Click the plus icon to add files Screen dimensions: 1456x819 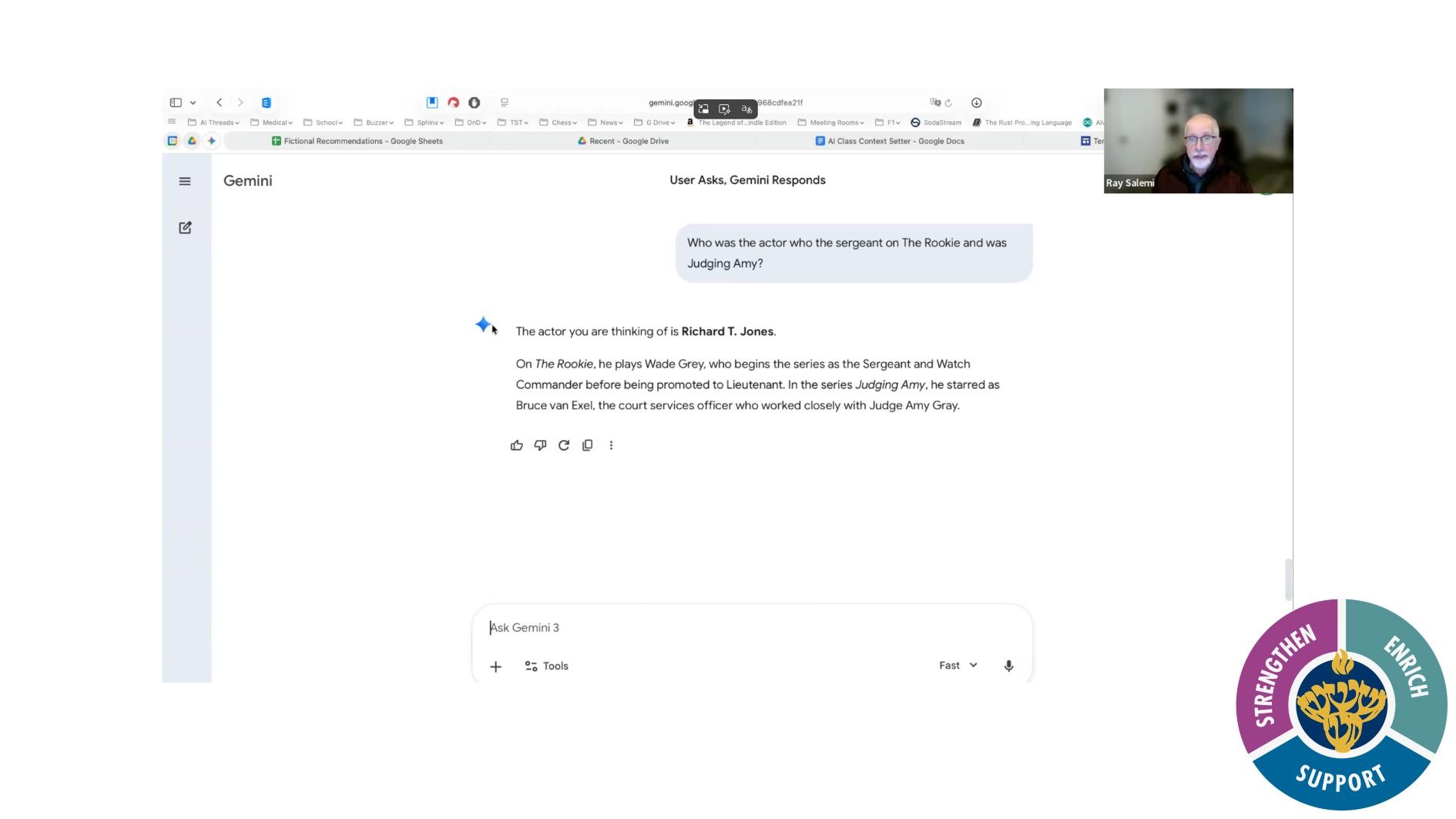click(495, 666)
